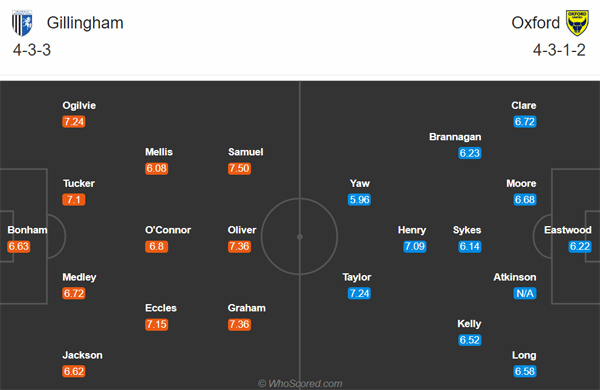Open the Oxford team name link
Viewport: 600px width, 390px height.
(535, 23)
